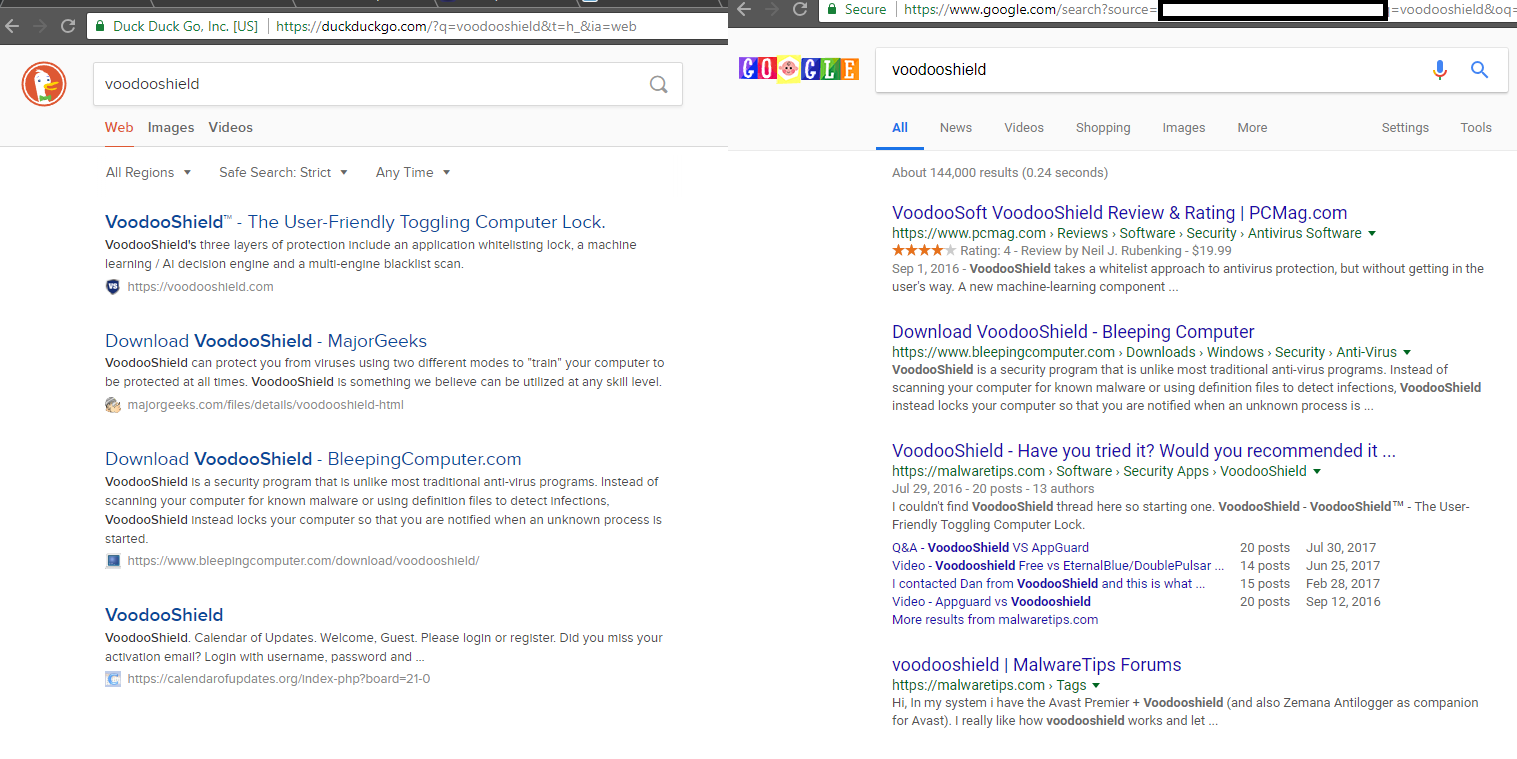
Task: Open Google's More search categories menu
Action: [x=1252, y=127]
